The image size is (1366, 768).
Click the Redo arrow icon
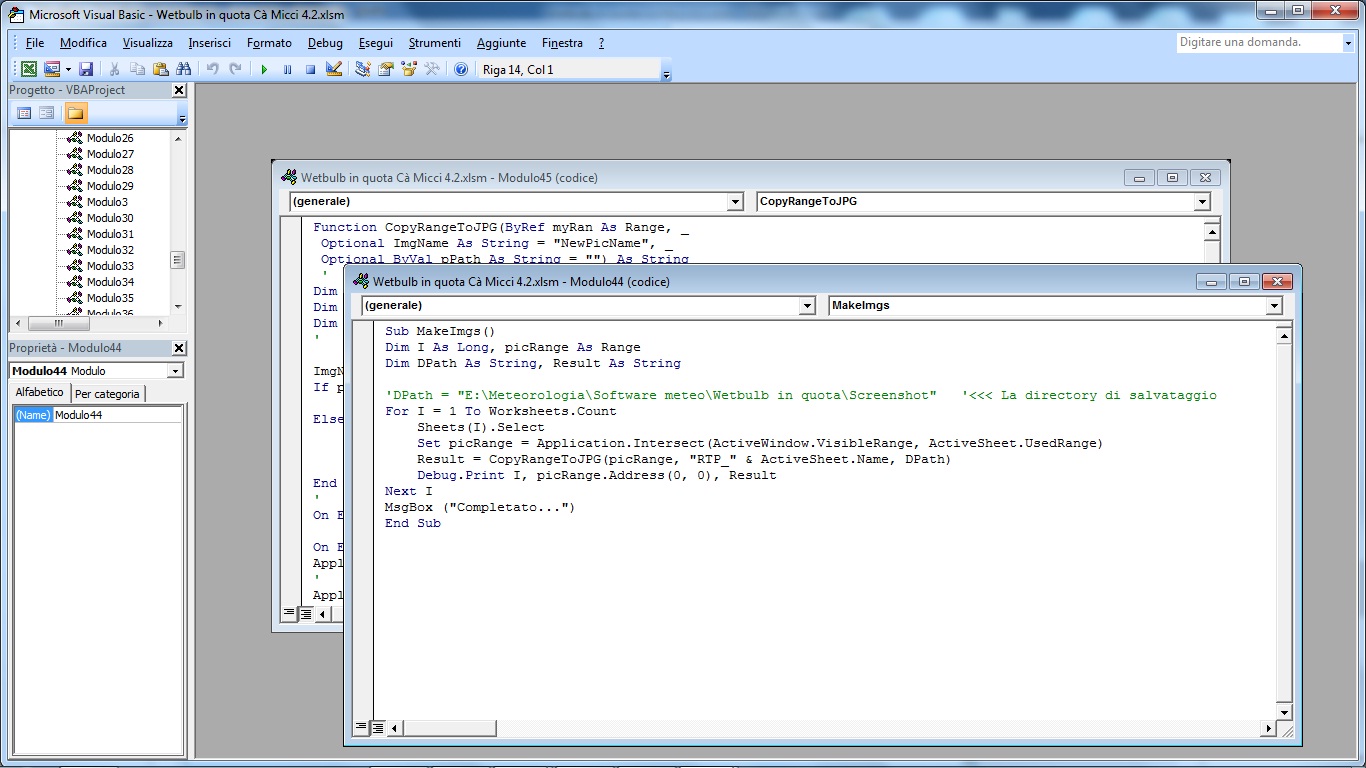235,69
